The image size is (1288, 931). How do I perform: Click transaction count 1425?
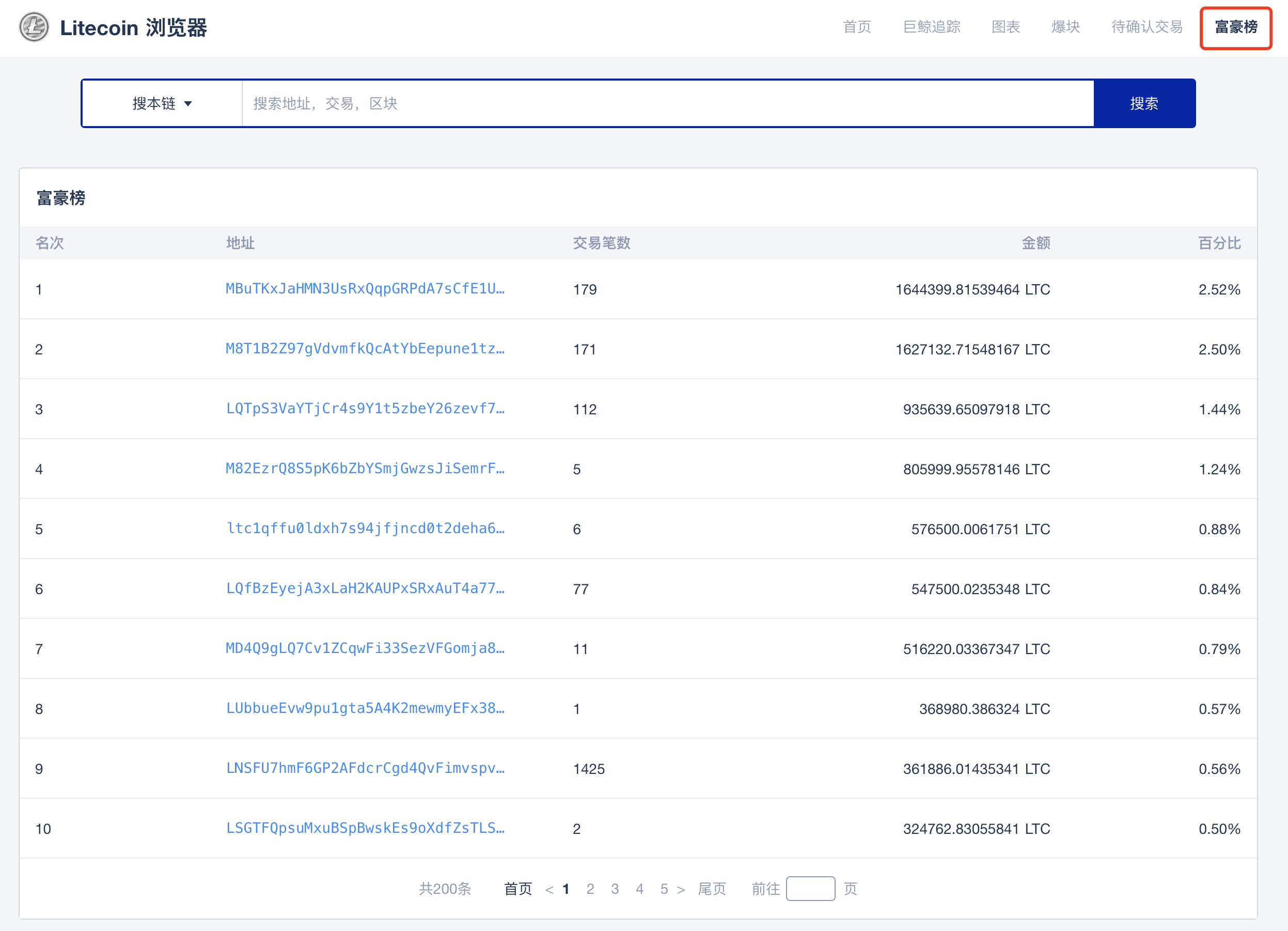click(x=589, y=769)
